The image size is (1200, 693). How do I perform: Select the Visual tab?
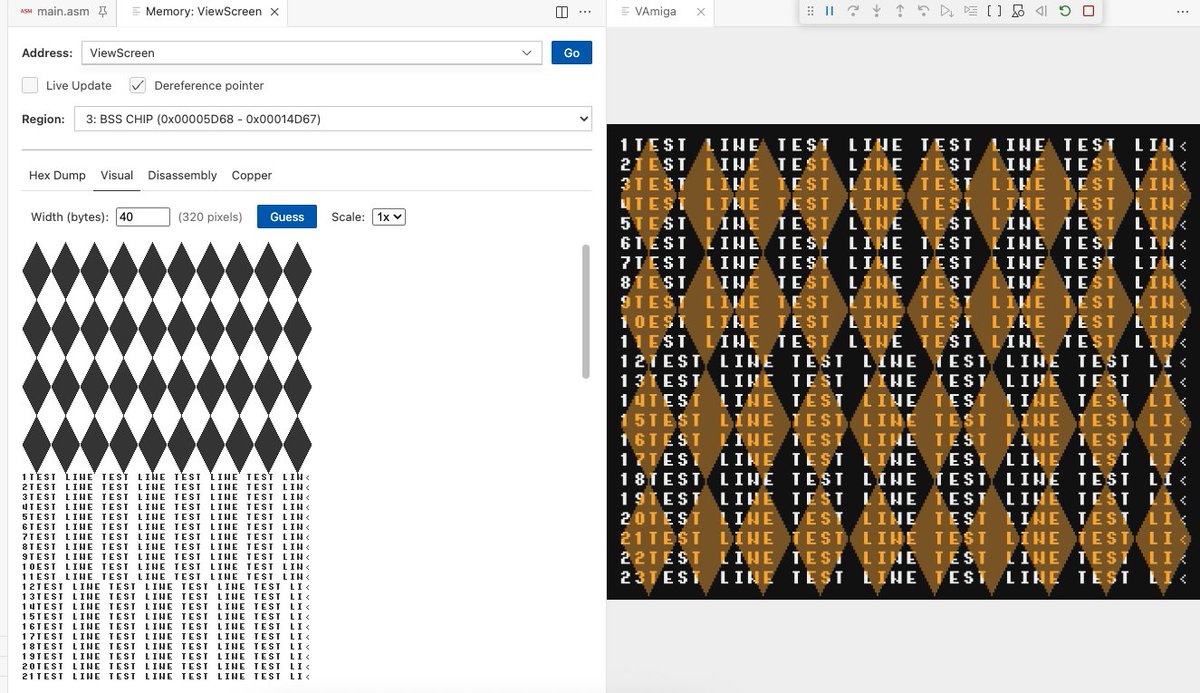tap(117, 175)
